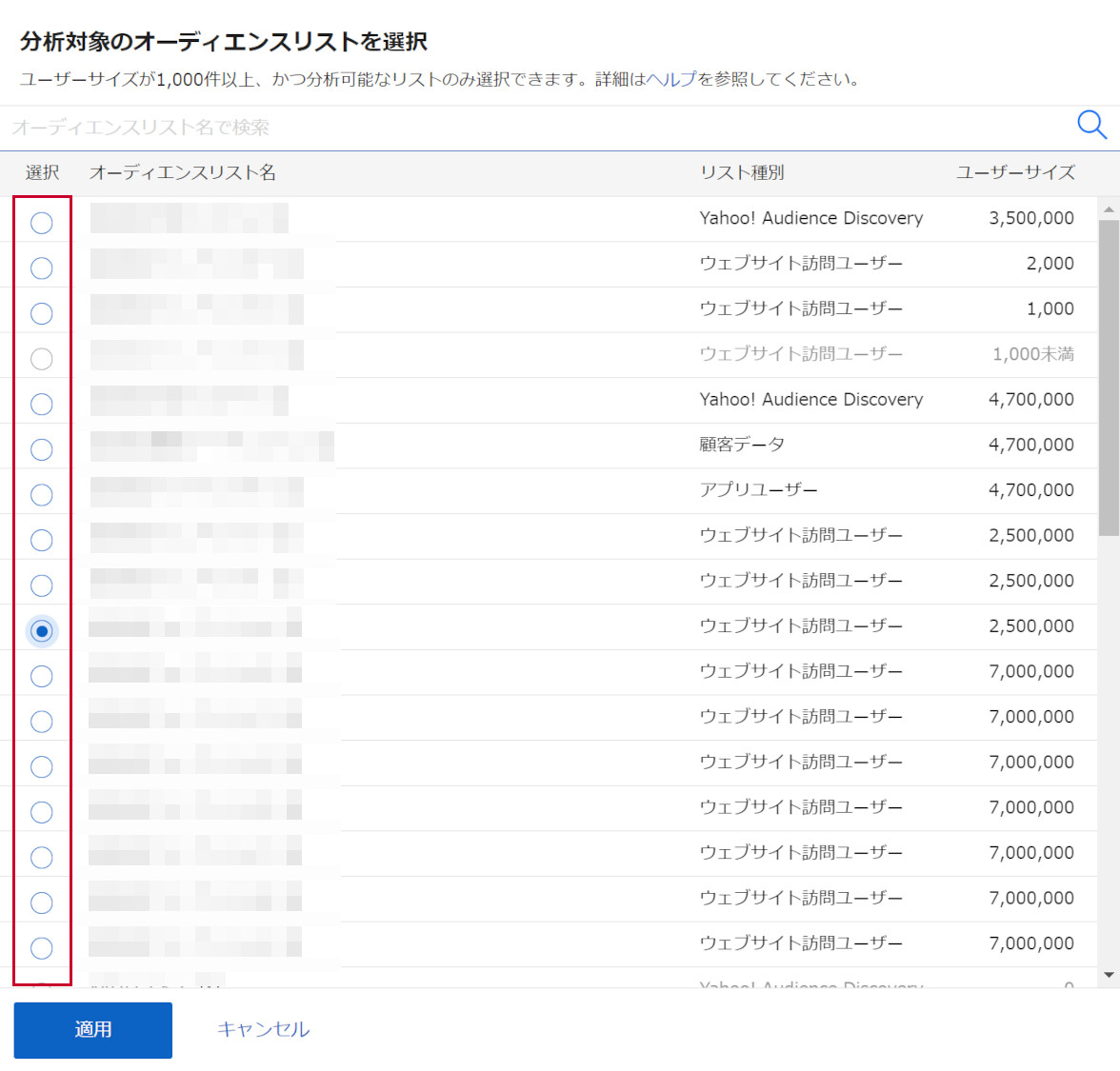Choose the list with user size 2,000
The image size is (1120, 1071).
click(42, 268)
